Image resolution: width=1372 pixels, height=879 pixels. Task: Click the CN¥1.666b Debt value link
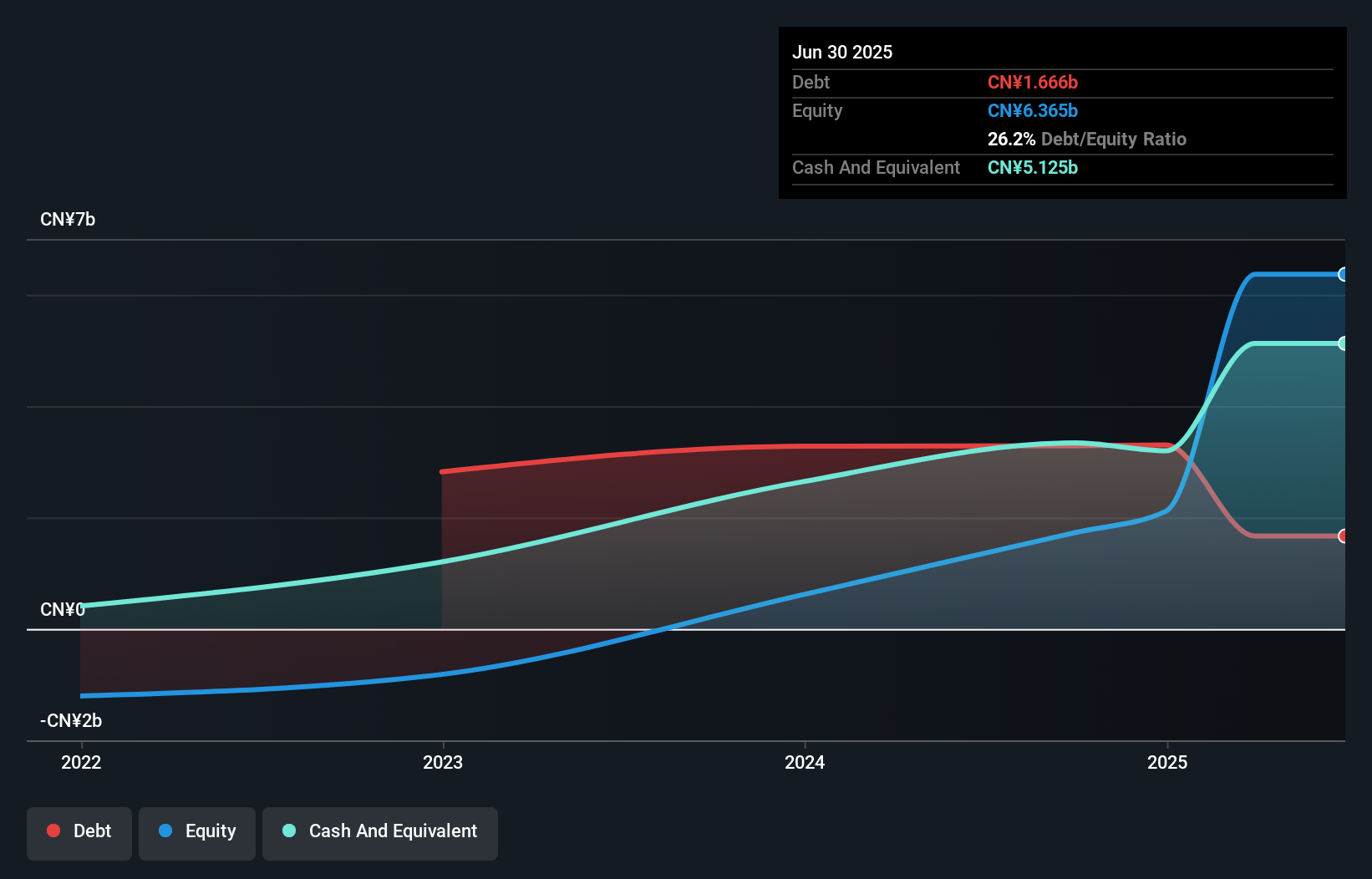pos(1033,82)
